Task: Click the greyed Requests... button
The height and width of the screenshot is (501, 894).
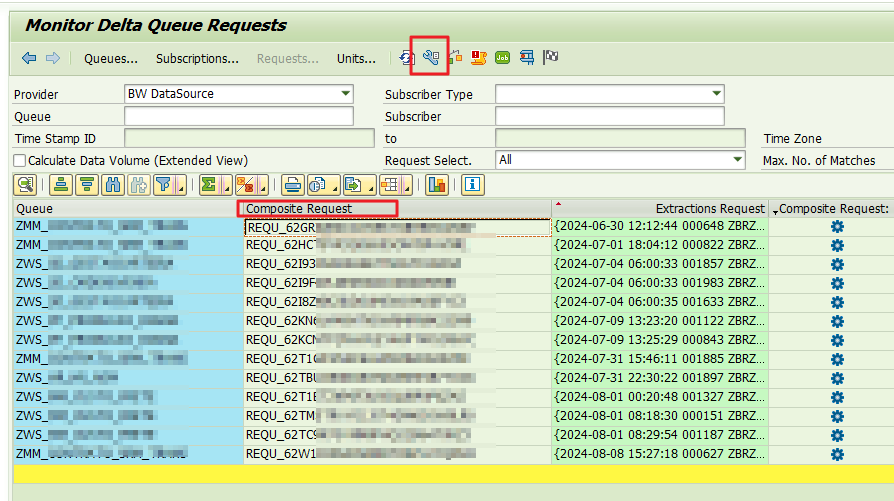Action: pyautogui.click(x=287, y=59)
